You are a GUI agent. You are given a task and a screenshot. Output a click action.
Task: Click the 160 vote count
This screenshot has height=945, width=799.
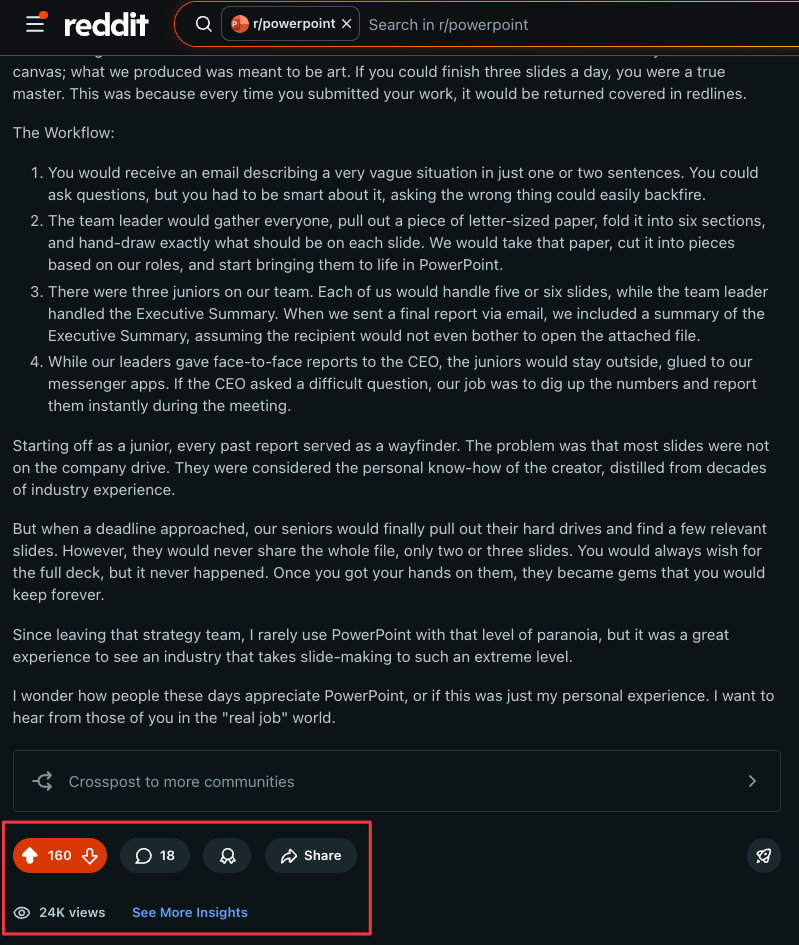click(60, 855)
